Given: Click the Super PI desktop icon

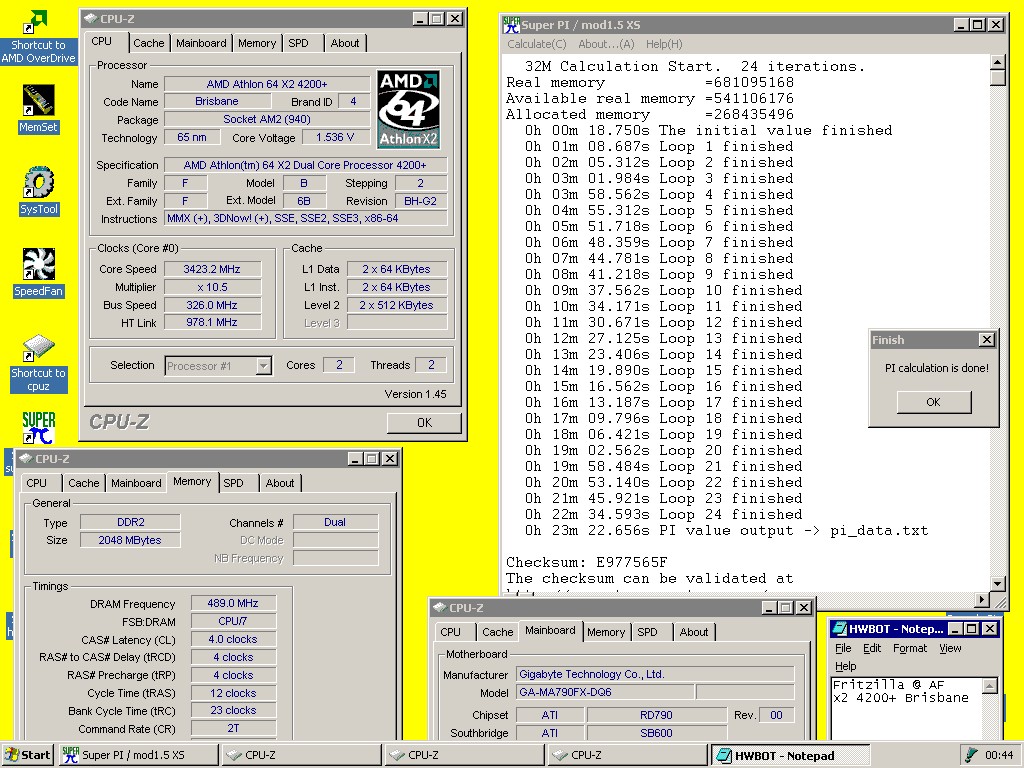Looking at the screenshot, I should (x=38, y=428).
